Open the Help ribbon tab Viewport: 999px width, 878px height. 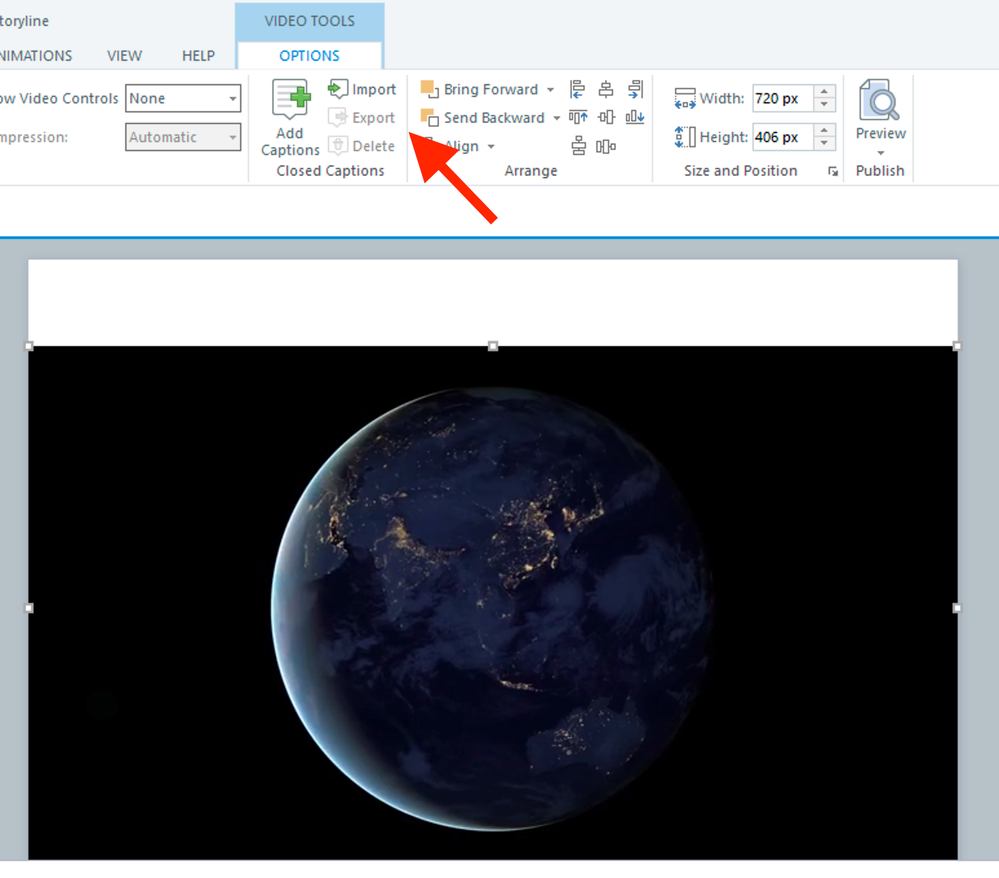pyautogui.click(x=198, y=56)
